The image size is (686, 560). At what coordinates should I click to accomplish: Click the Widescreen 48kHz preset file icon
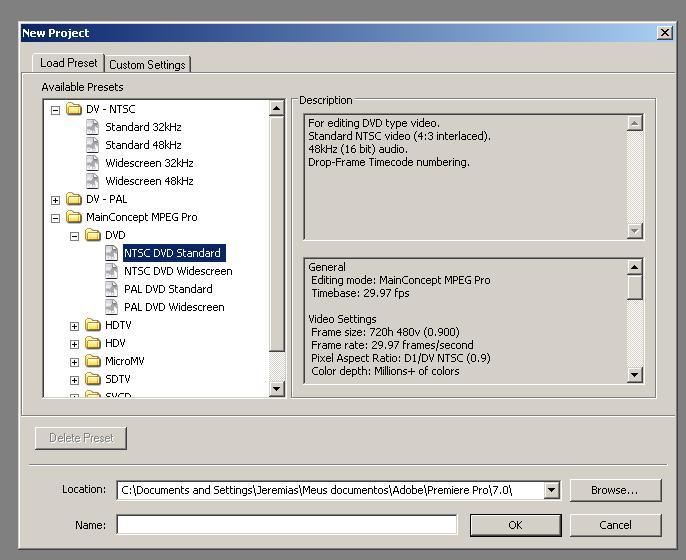tap(92, 181)
